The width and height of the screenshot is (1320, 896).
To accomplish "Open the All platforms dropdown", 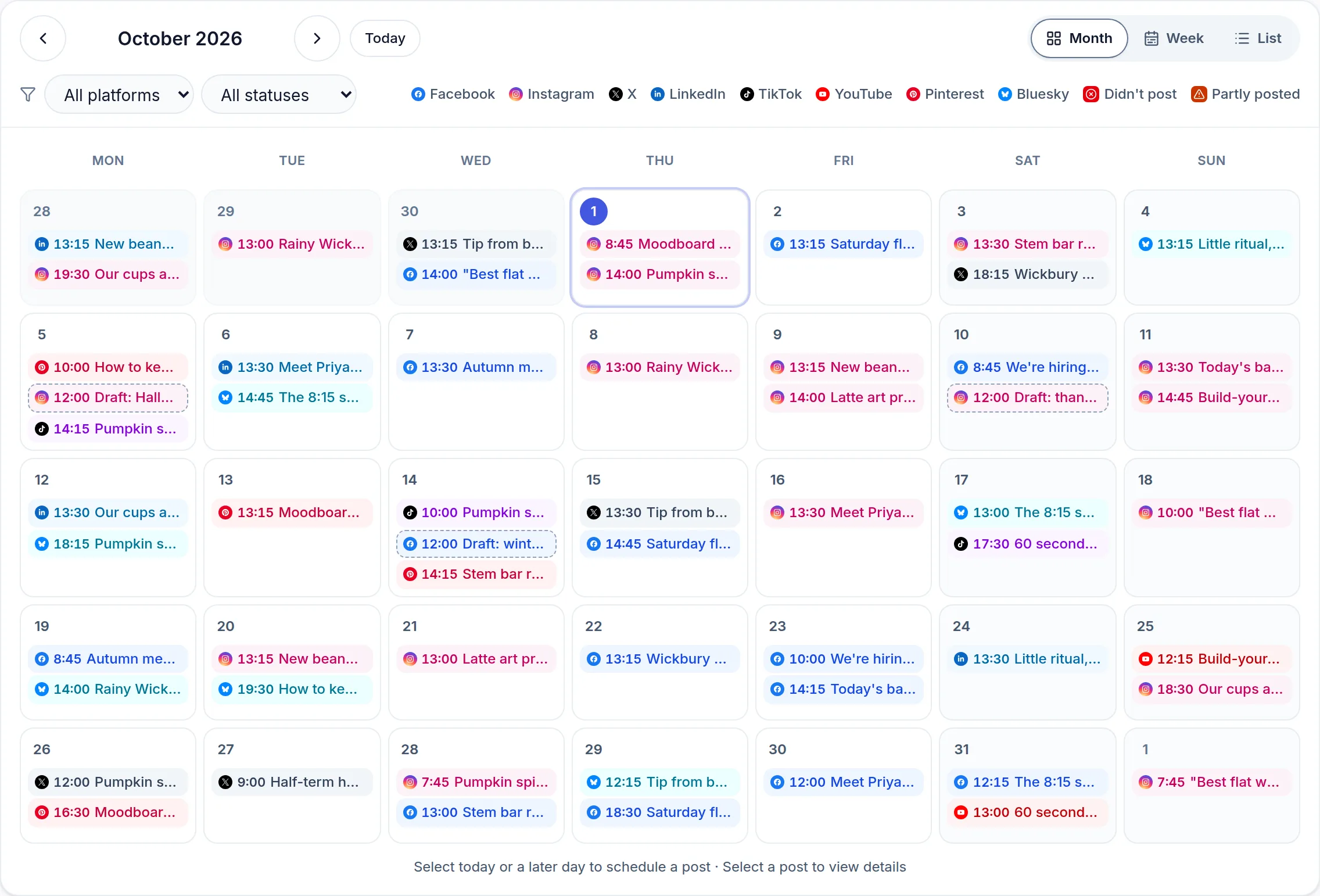I will [x=119, y=94].
